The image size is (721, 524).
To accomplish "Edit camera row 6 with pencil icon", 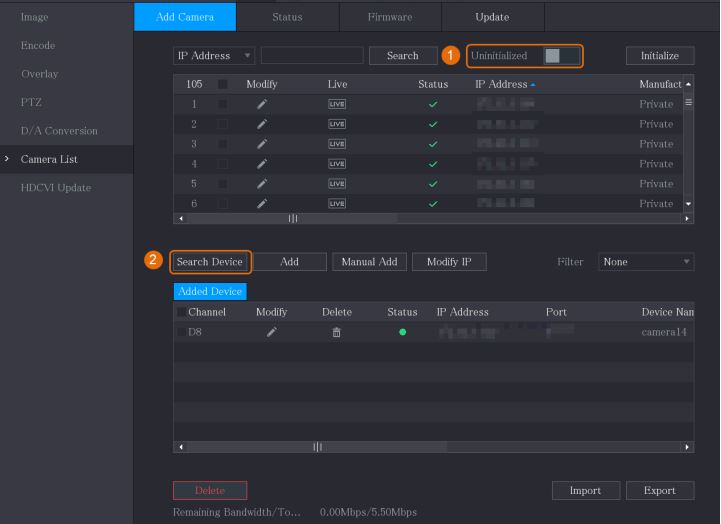I will [x=262, y=204].
